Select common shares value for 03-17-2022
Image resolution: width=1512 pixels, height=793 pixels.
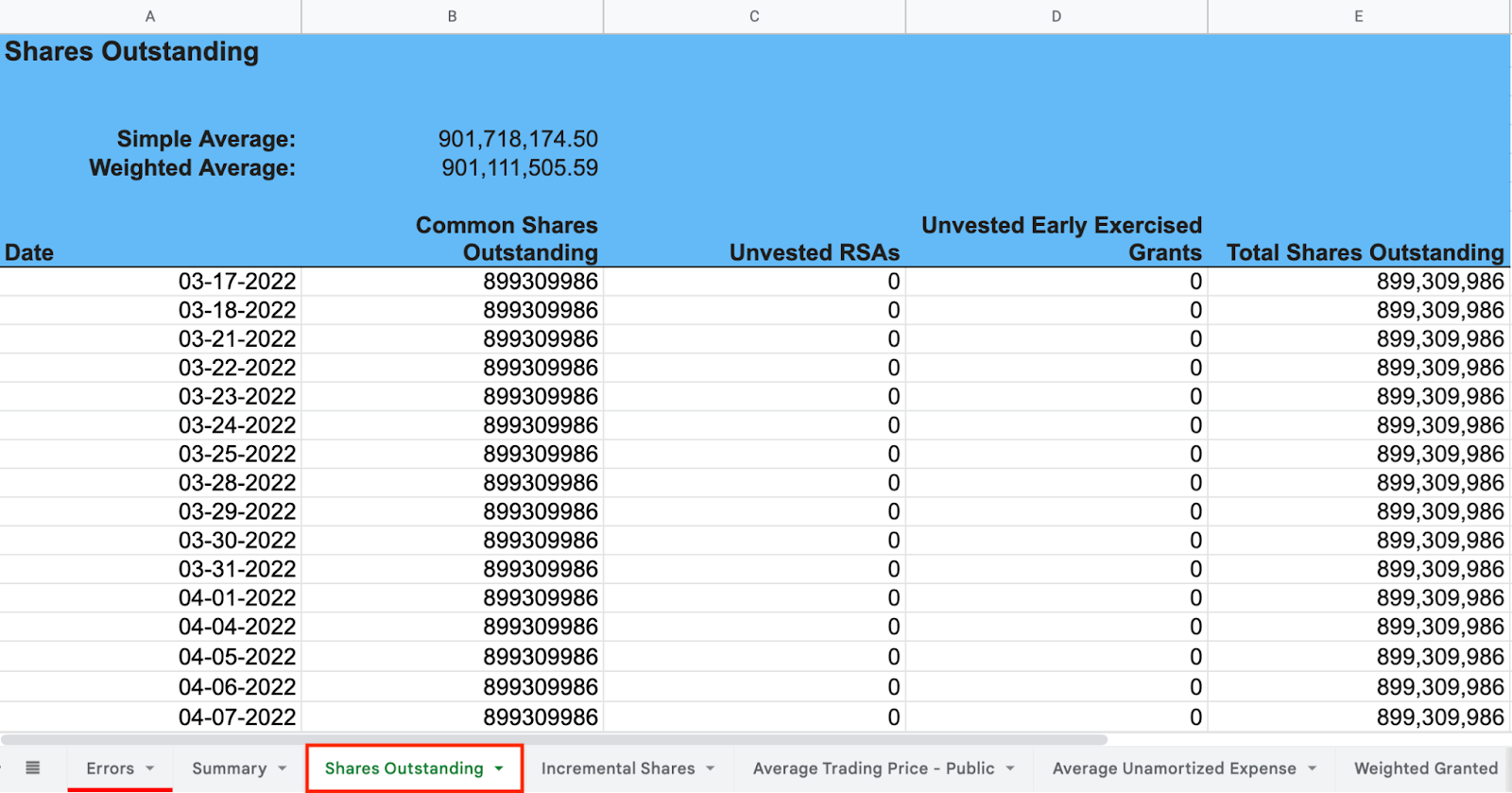click(453, 282)
